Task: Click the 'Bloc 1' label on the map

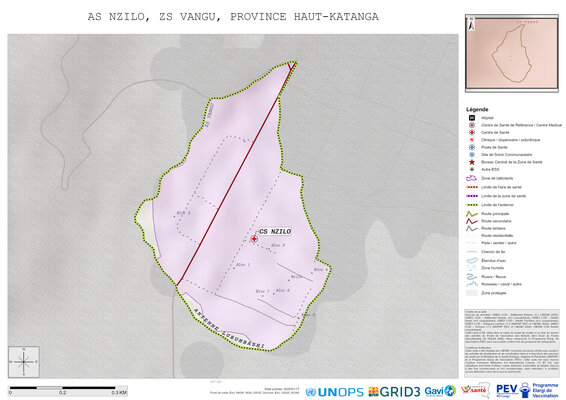Action: 243,265
